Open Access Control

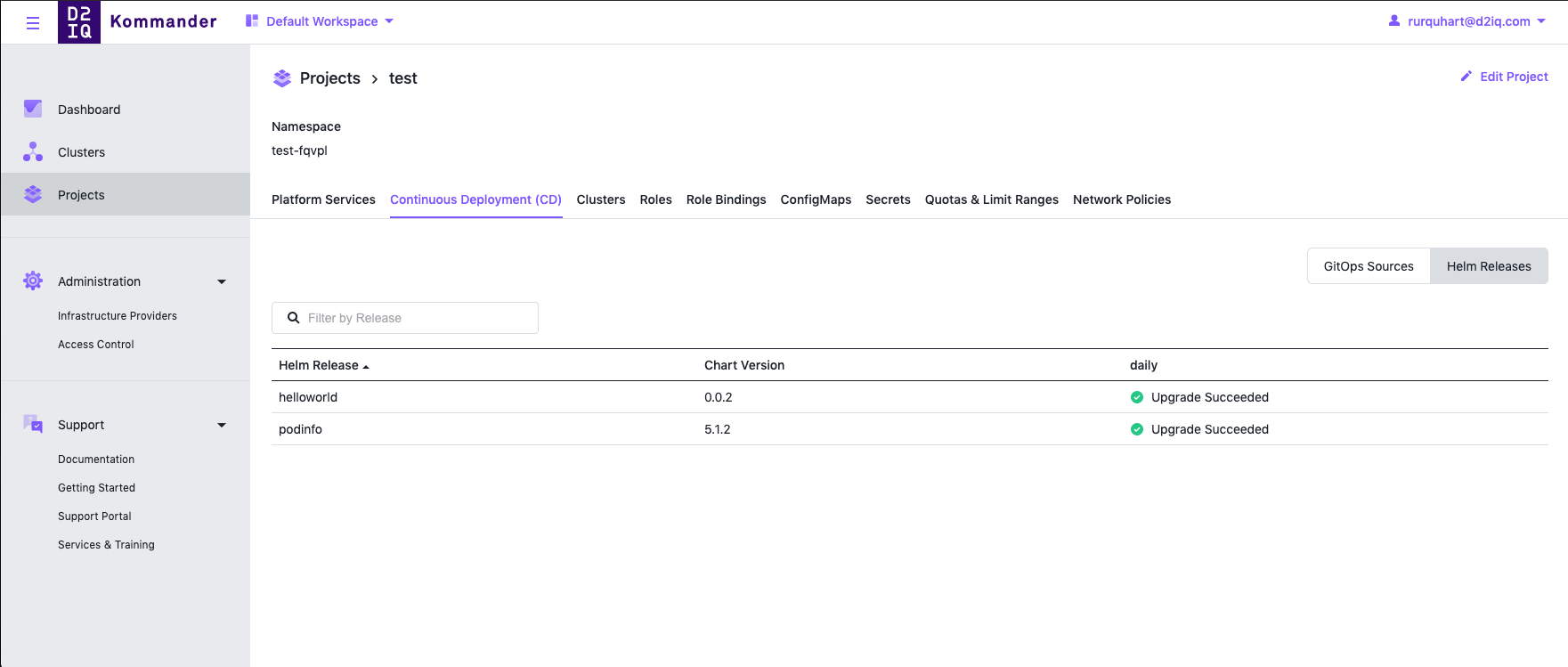point(96,345)
